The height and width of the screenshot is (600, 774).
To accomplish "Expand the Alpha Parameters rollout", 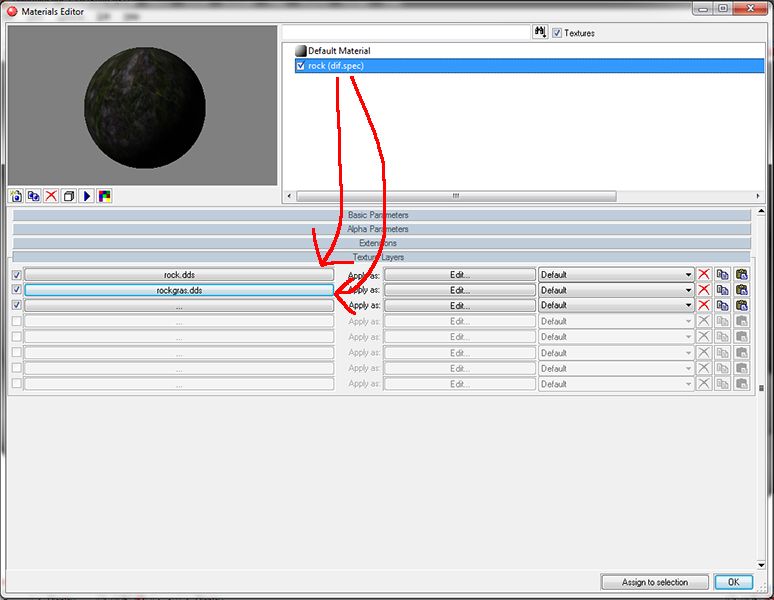I will tap(382, 229).
